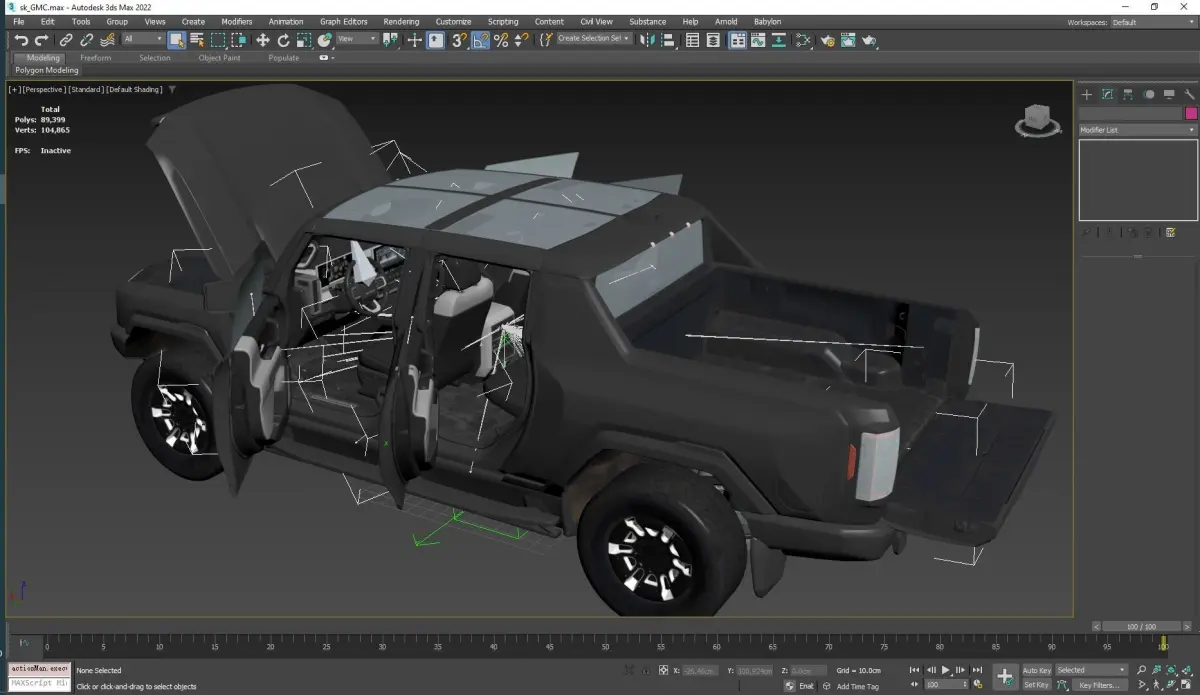Click the Polygon Modeling panel button
Viewport: 1200px width, 695px height.
click(46, 71)
